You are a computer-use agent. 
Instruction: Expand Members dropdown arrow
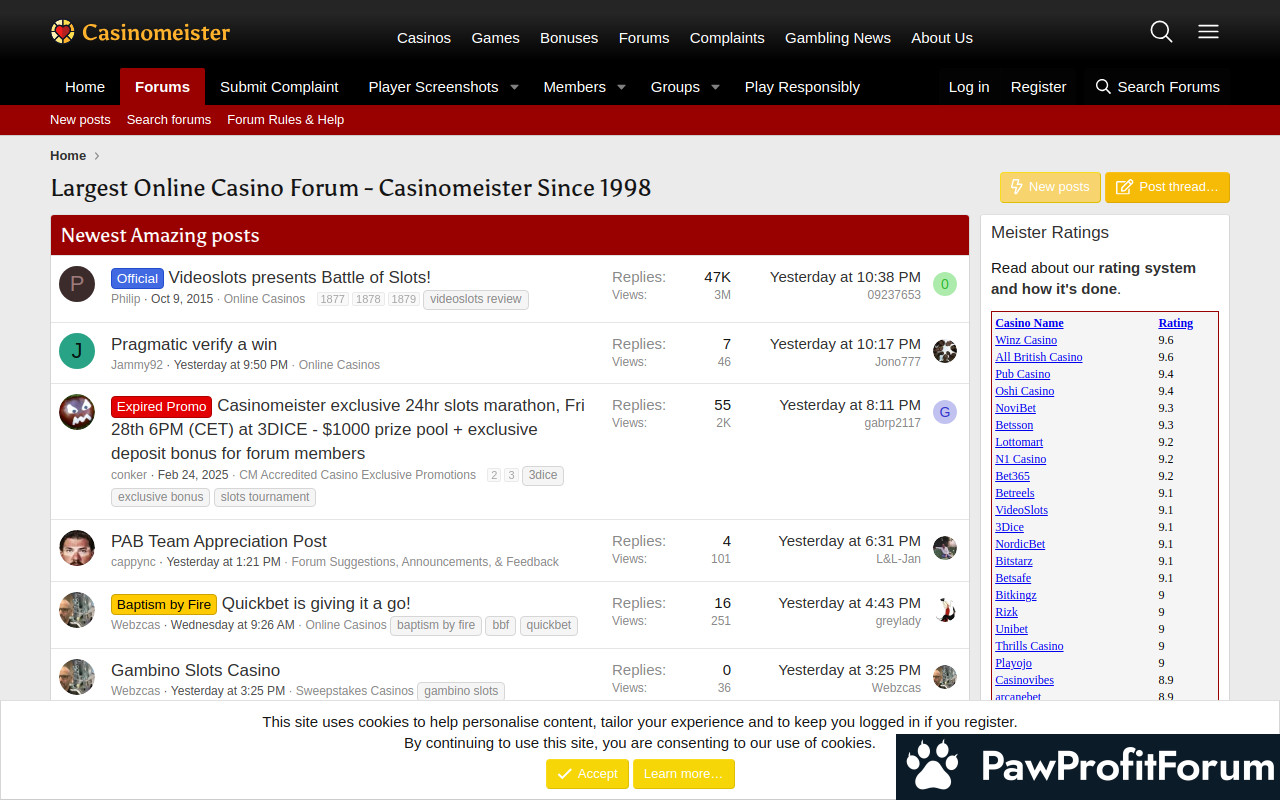621,87
